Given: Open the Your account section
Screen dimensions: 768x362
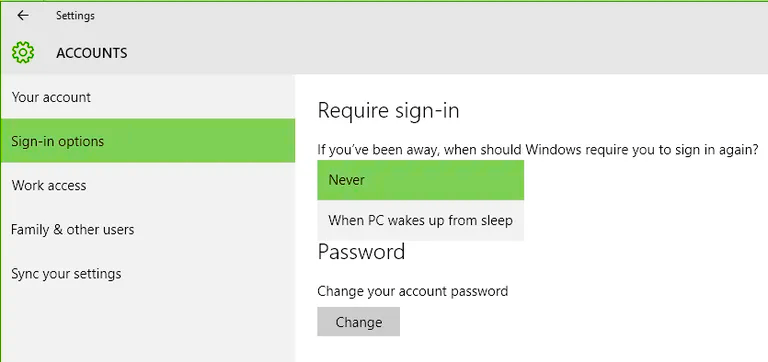Looking at the screenshot, I should click(x=148, y=97).
